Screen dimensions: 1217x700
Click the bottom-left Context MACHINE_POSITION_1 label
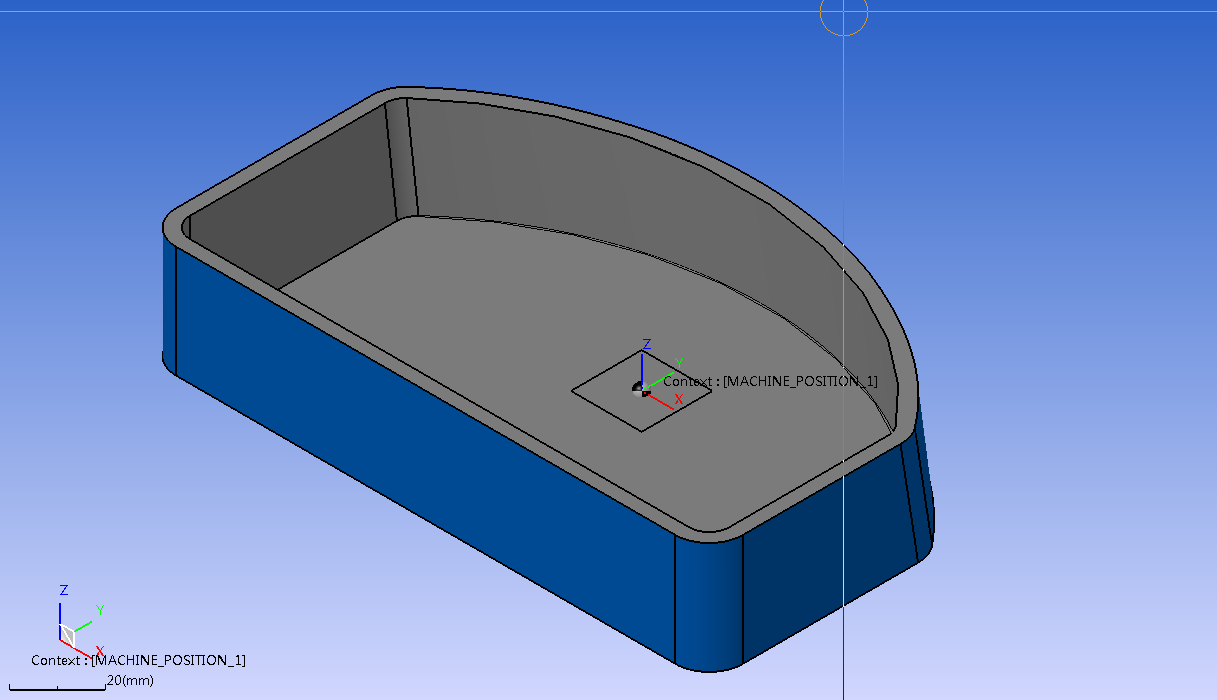point(138,660)
